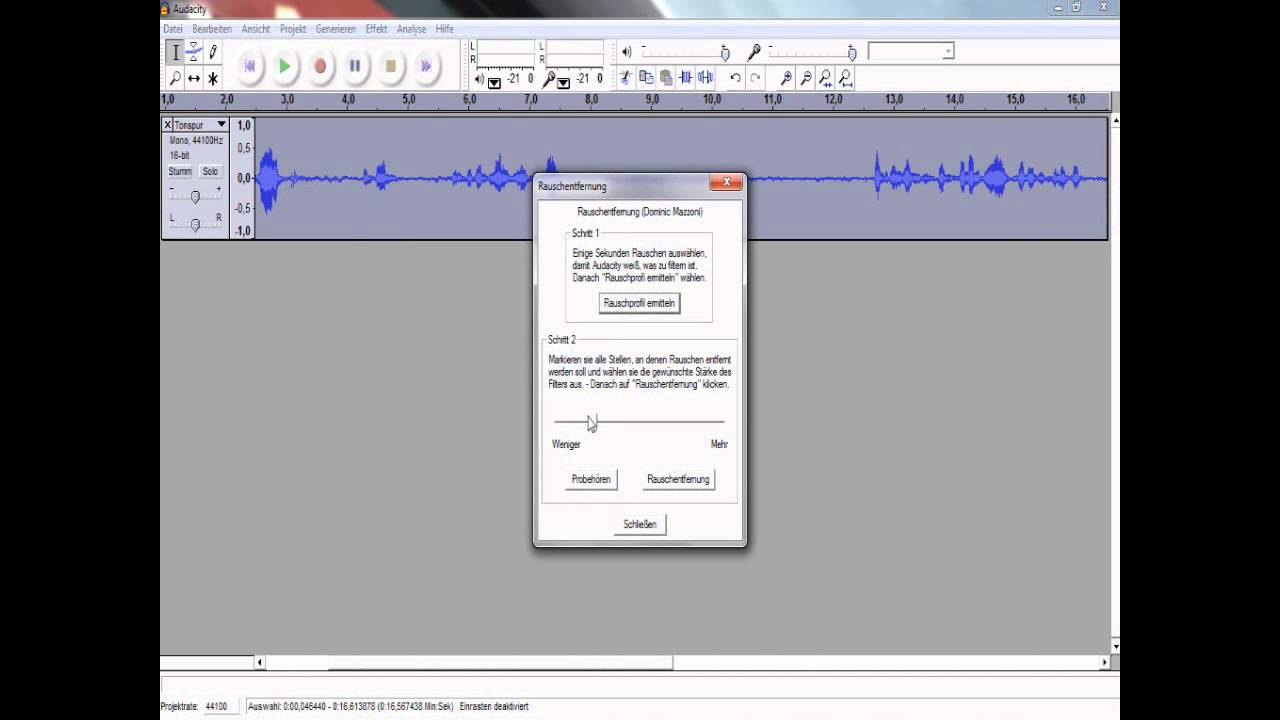Click the Redo arrow icon
1280x720 pixels.
coord(755,77)
